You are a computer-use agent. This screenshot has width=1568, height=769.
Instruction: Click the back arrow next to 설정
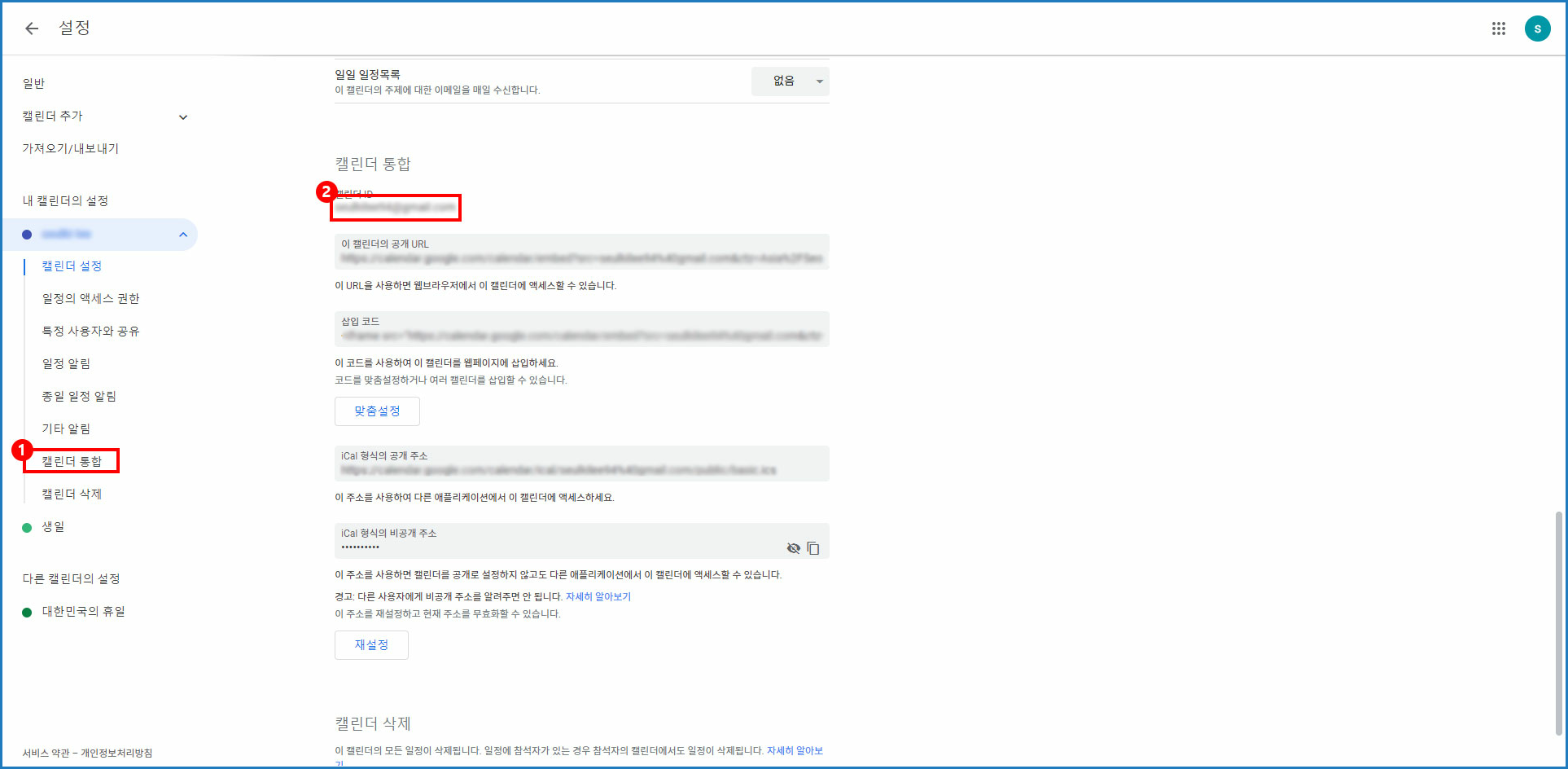[x=32, y=29]
